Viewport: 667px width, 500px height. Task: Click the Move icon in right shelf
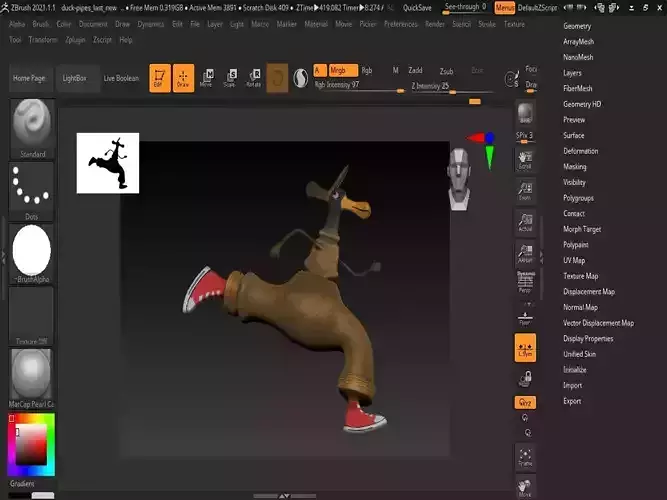525,488
